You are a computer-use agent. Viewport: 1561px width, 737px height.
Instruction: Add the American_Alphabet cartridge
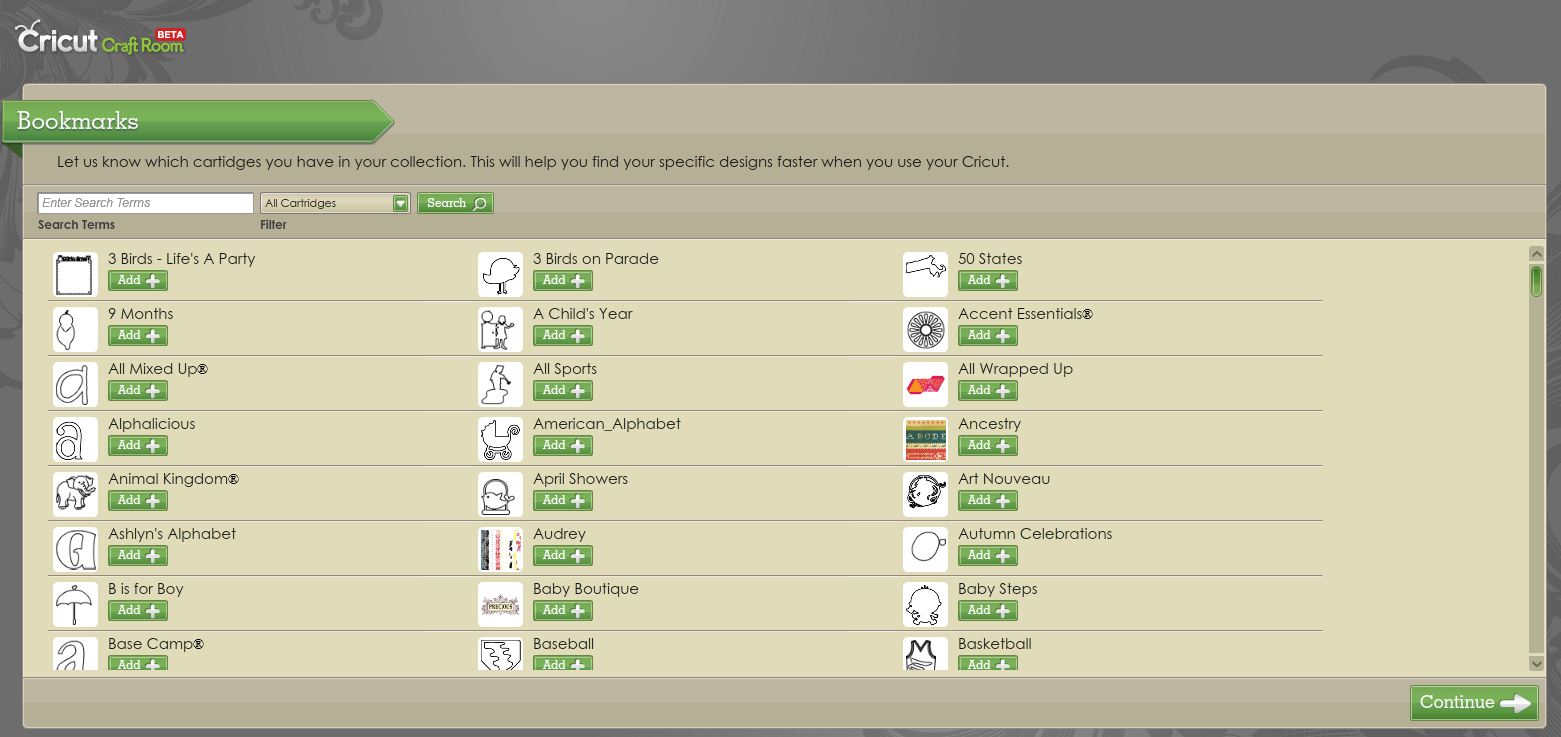coord(563,446)
